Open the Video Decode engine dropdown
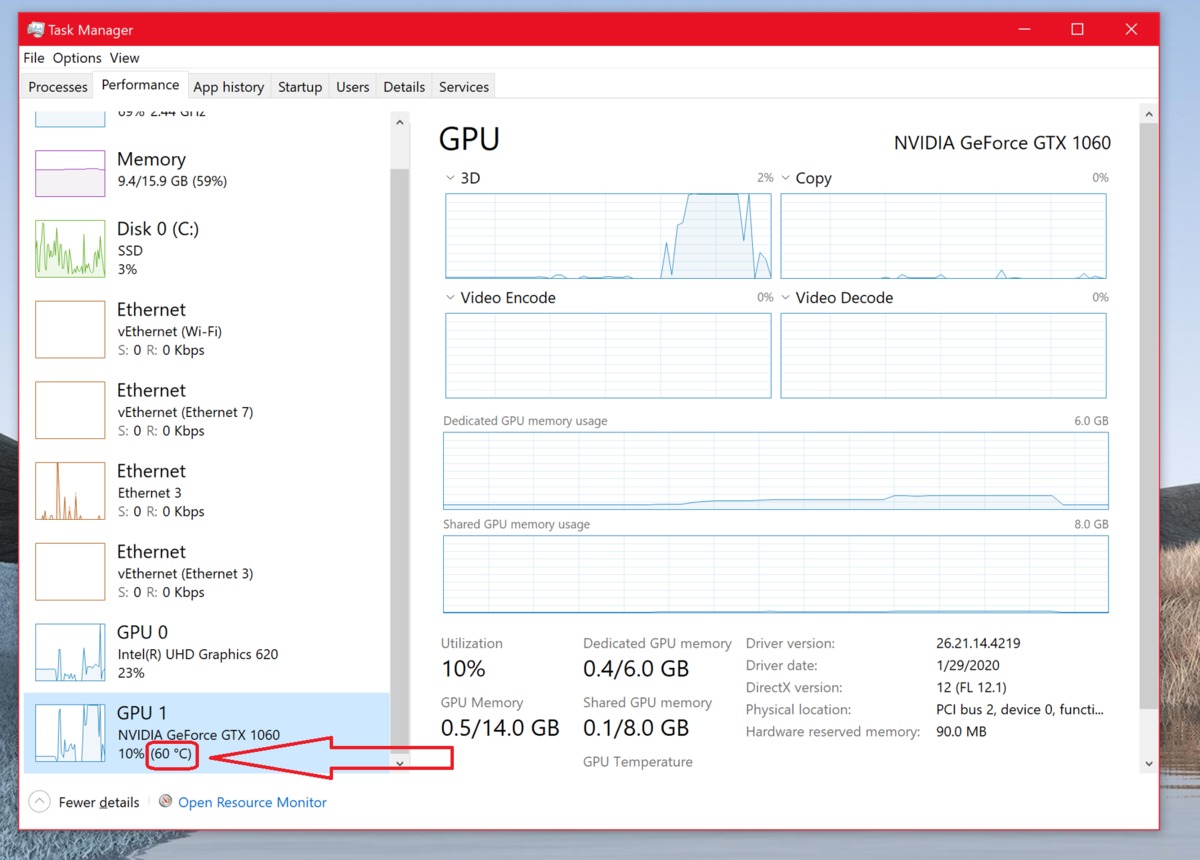 (785, 298)
